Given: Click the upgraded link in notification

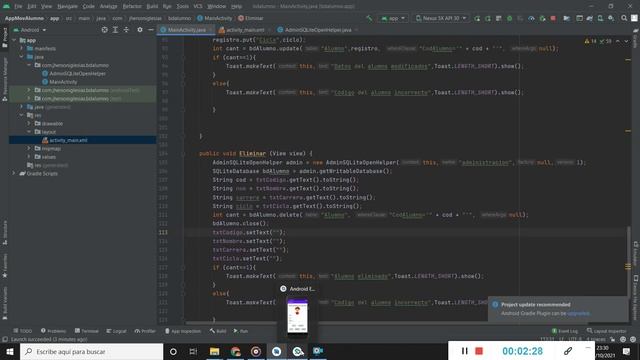Looking at the screenshot, I should point(578,313).
